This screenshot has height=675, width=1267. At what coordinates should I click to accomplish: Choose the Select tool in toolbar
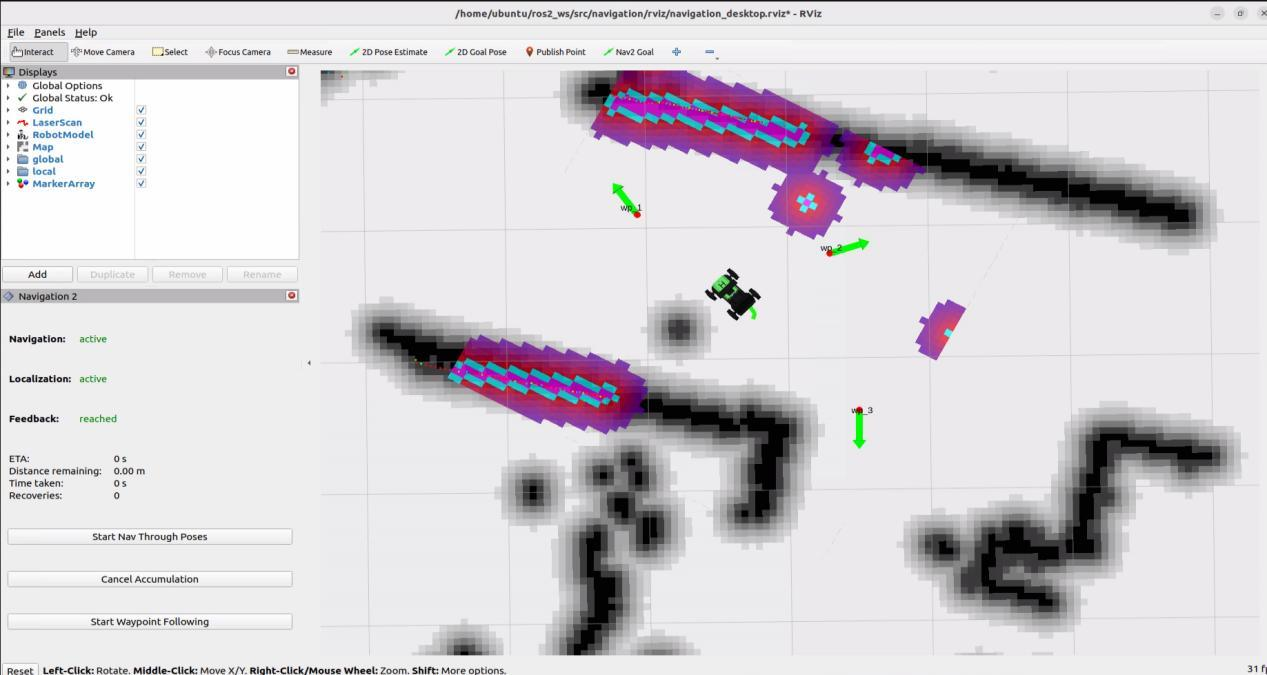(x=170, y=52)
